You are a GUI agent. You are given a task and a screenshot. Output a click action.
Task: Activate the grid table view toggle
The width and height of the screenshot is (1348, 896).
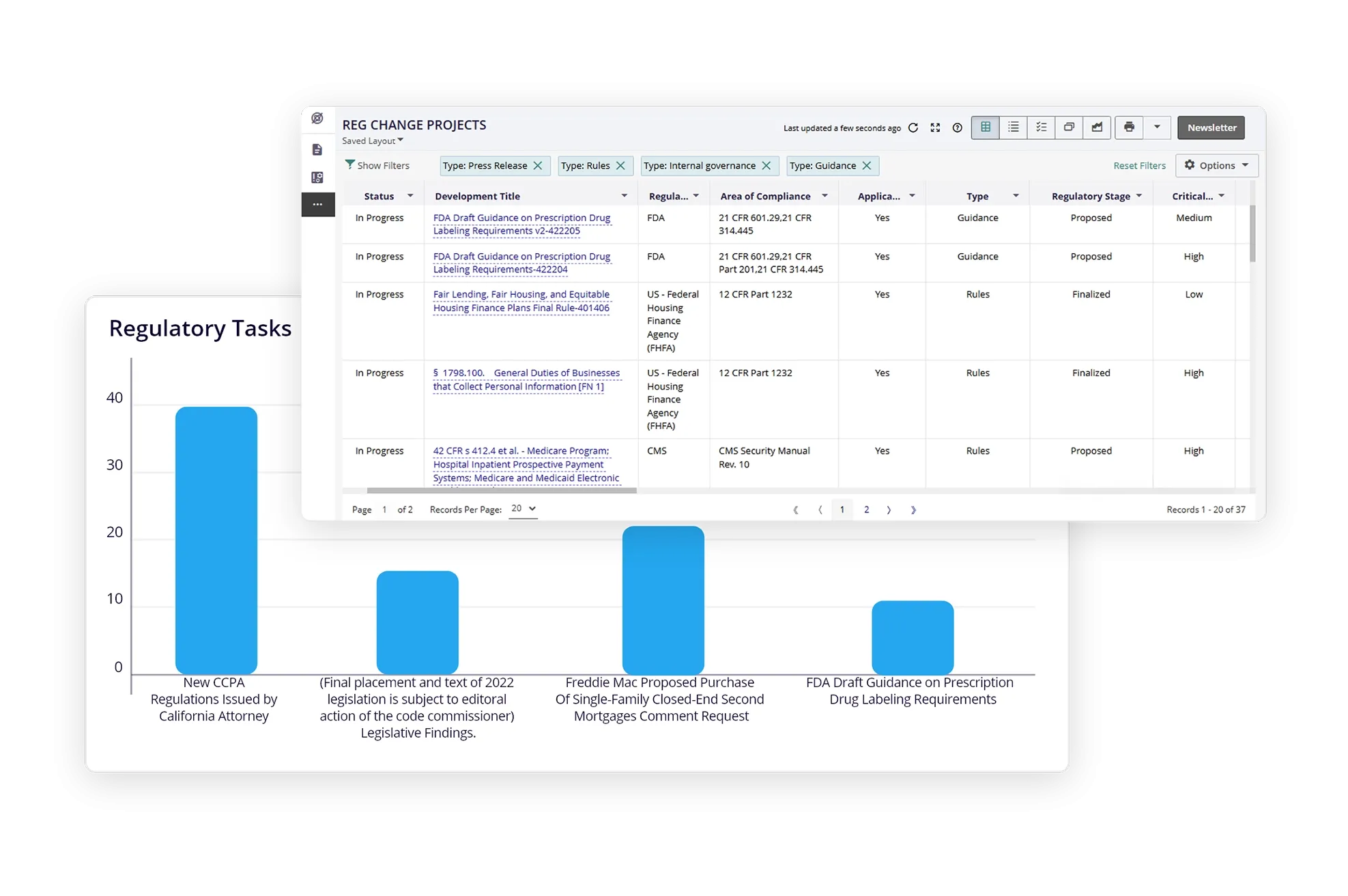(985, 127)
